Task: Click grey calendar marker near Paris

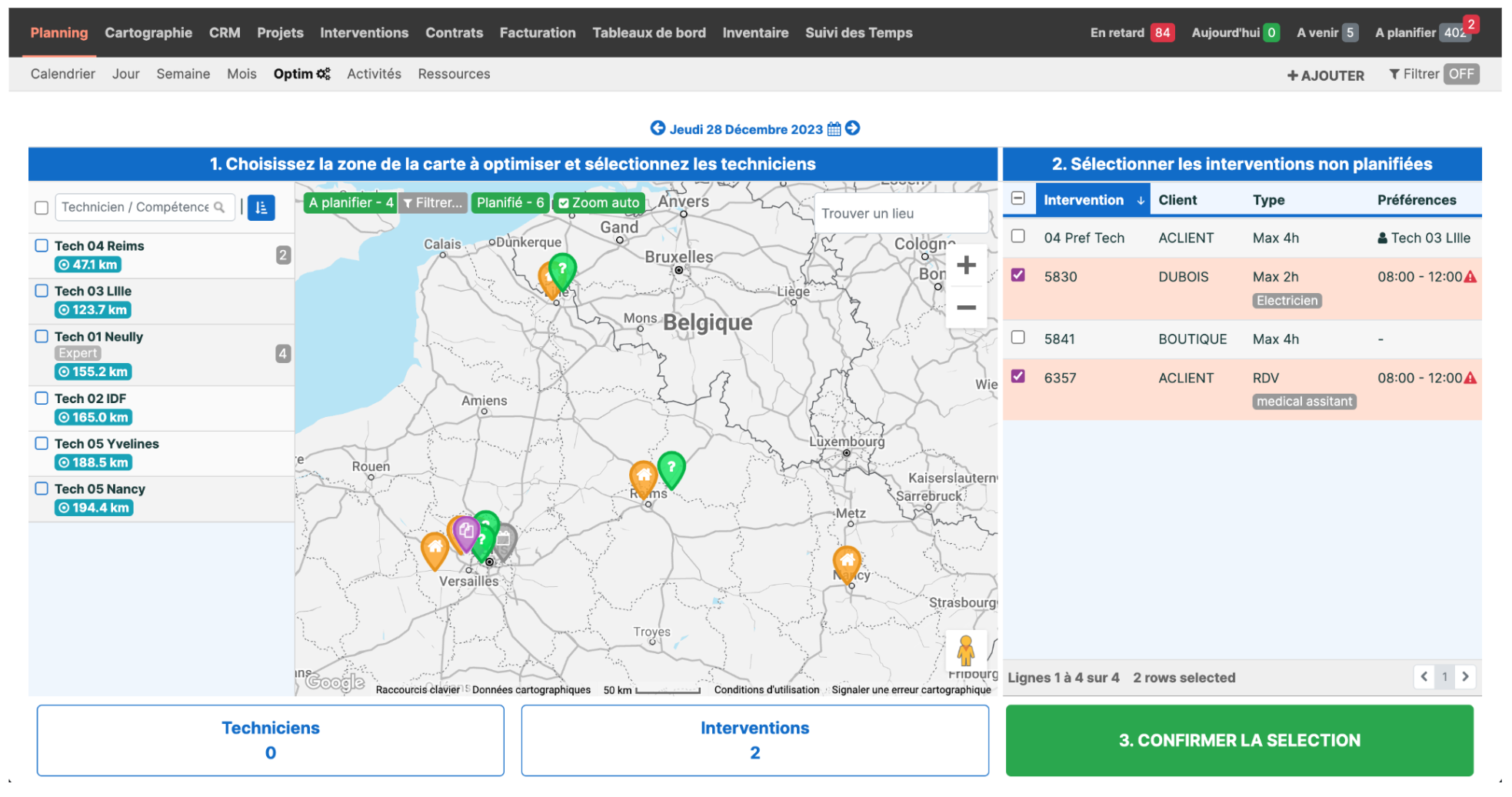Action: point(505,541)
